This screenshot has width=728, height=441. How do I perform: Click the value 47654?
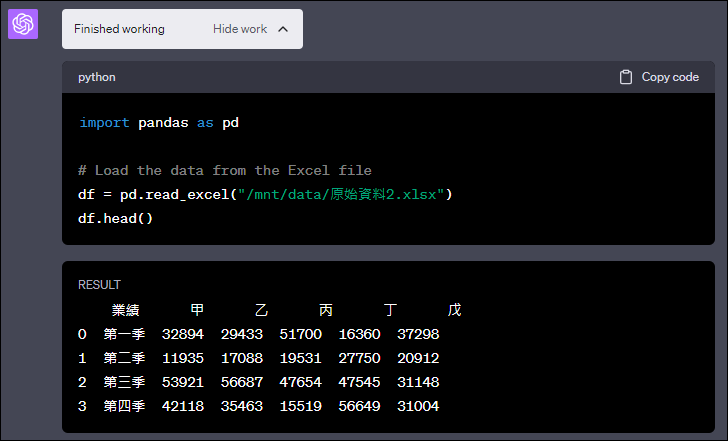click(x=300, y=383)
